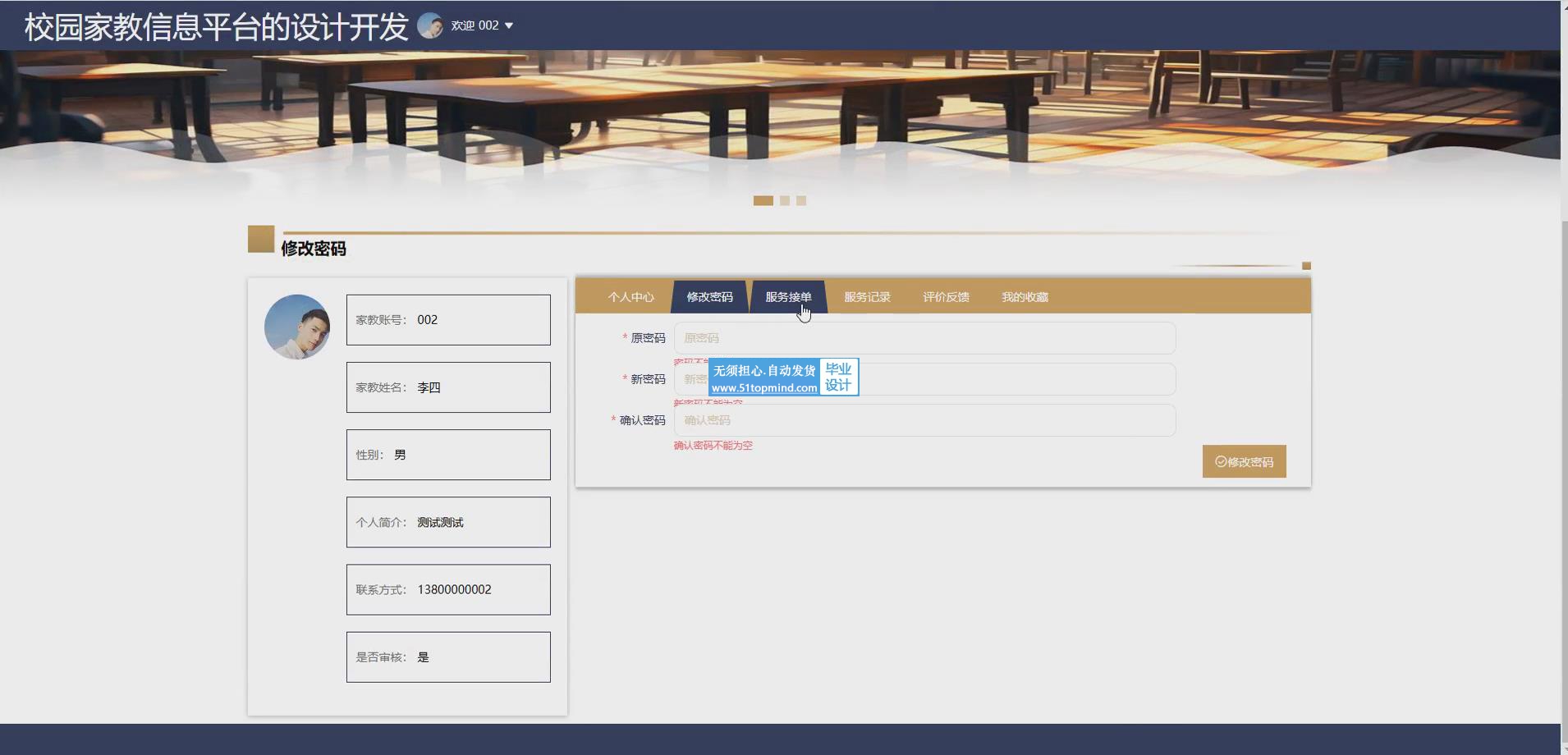Screen dimensions: 1568x755
Task: Focus the 确认密码 input field
Action: [x=924, y=420]
